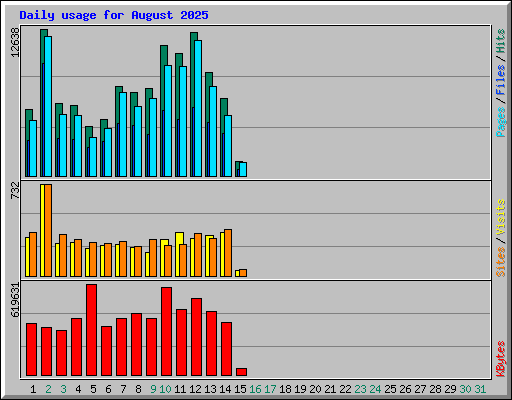The width and height of the screenshot is (512, 400).
Task: Click day 20 on the date axis
Action: [x=315, y=389]
